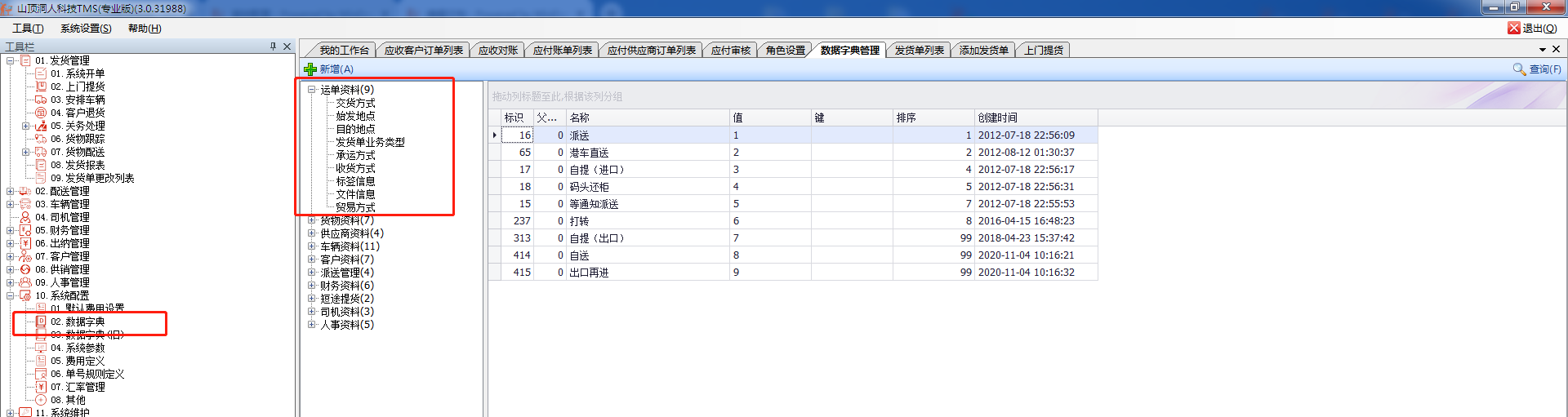The height and width of the screenshot is (417, 1568).
Task: Expand the 货物资料(7) dictionary node
Action: (311, 220)
